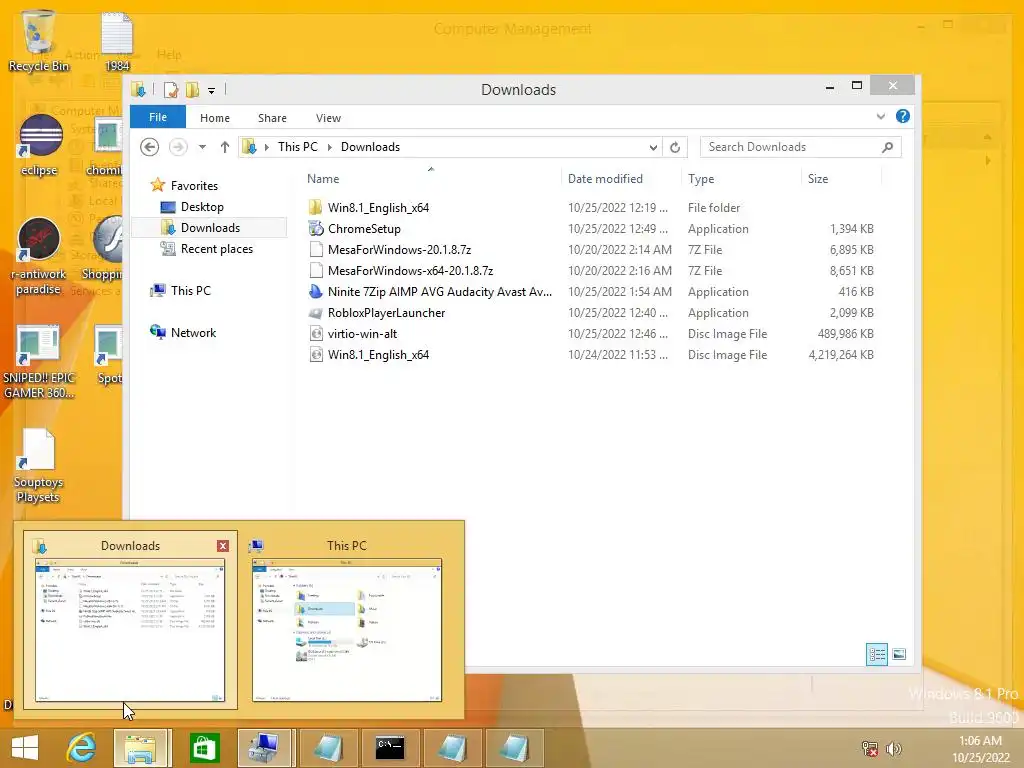This screenshot has height=768, width=1024.
Task: Launch Internet Explorer from the taskbar
Action: pos(82,748)
